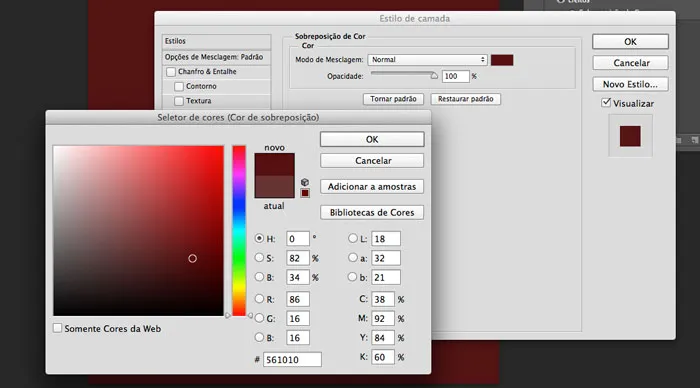Click Adicionar a amostras button
700x388 pixels.
tap(372, 187)
